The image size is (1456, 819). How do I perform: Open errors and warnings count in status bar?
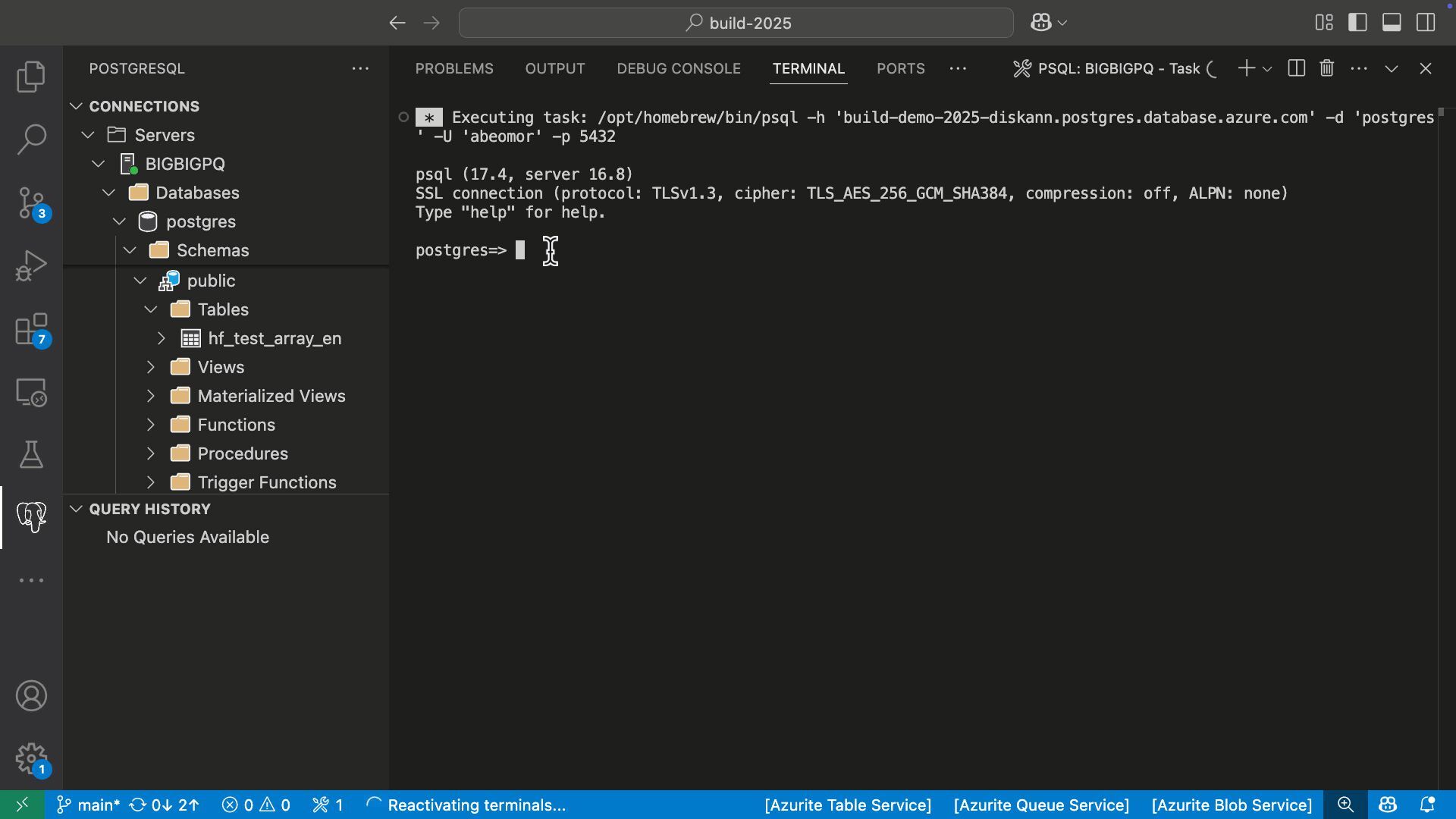click(256, 805)
